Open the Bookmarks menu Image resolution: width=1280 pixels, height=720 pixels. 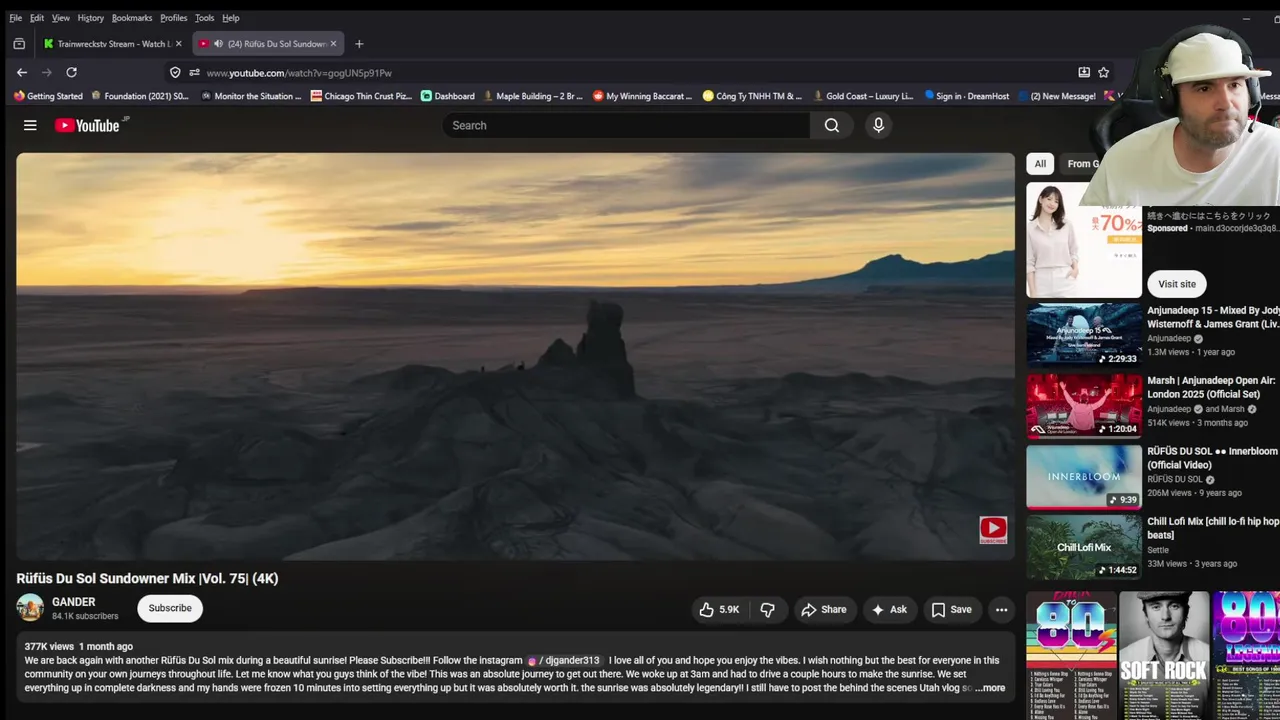pos(132,18)
